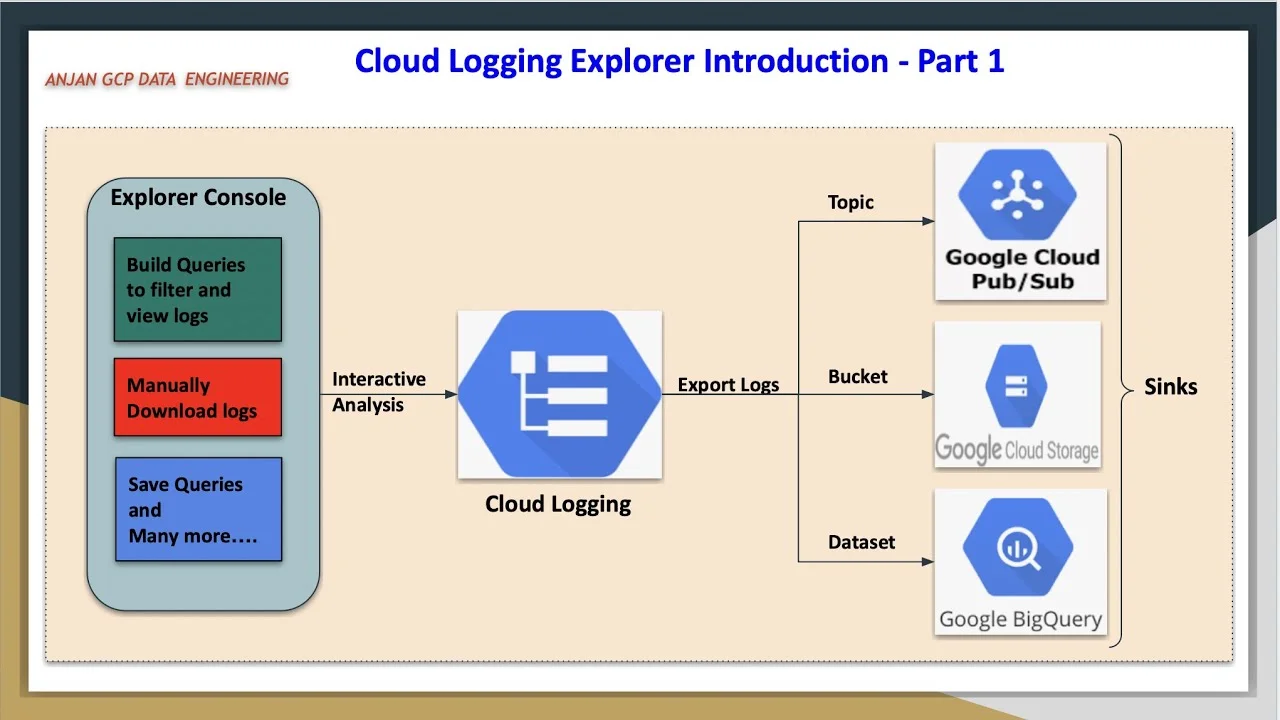Select the Topic label above Pub/Sub arrow
This screenshot has width=1280, height=720.
(851, 202)
